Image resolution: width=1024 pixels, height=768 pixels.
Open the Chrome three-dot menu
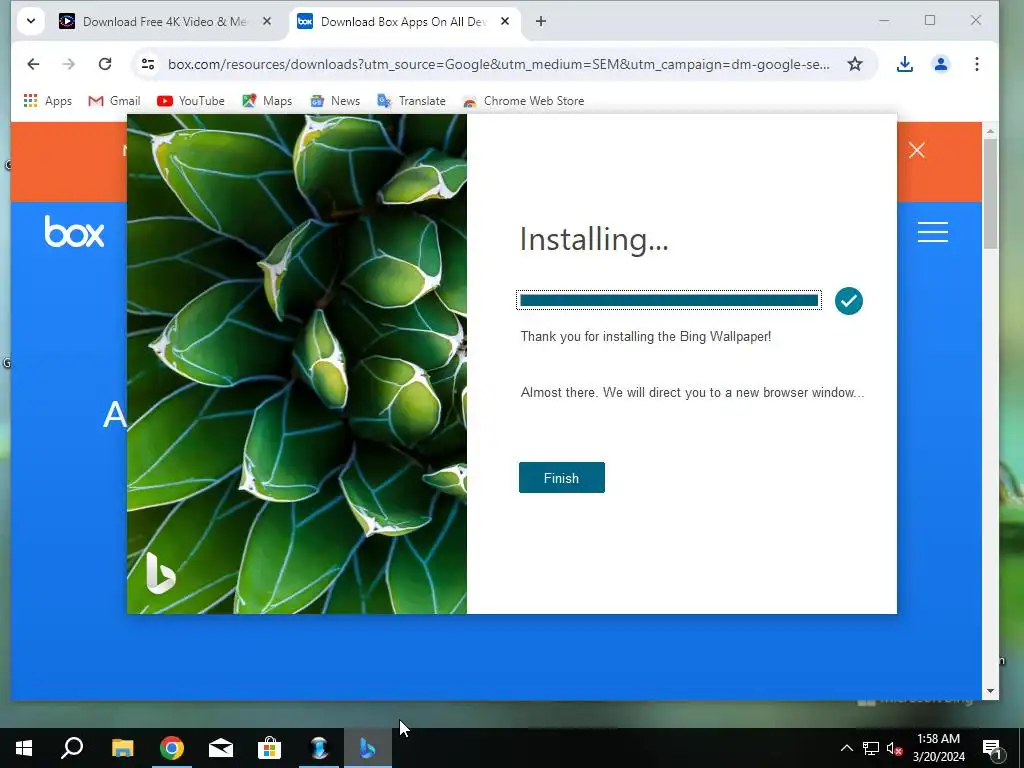pyautogui.click(x=977, y=64)
